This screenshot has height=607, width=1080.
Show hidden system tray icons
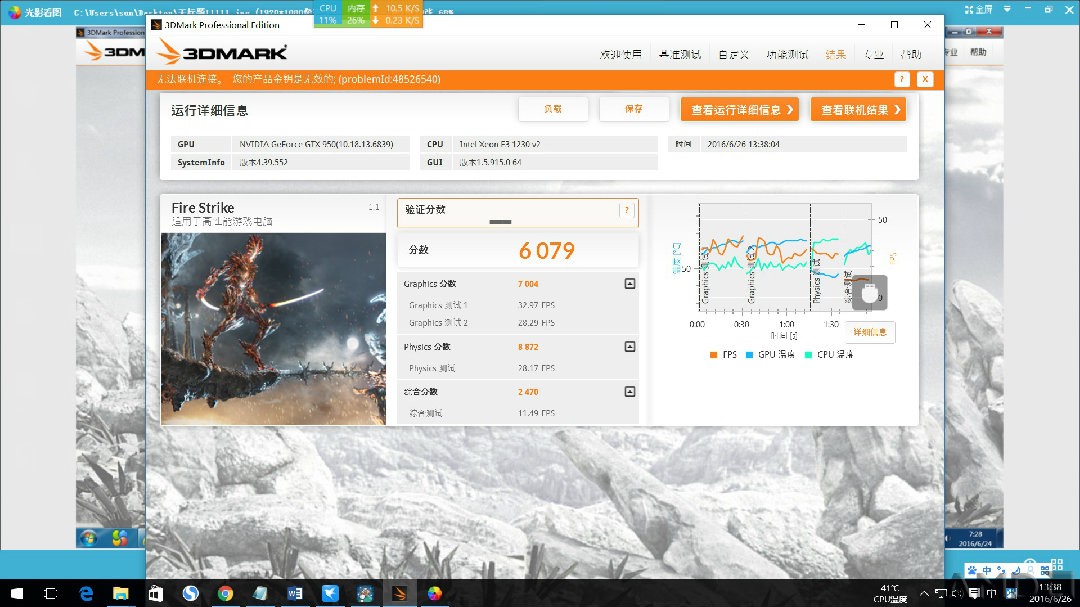click(x=924, y=593)
